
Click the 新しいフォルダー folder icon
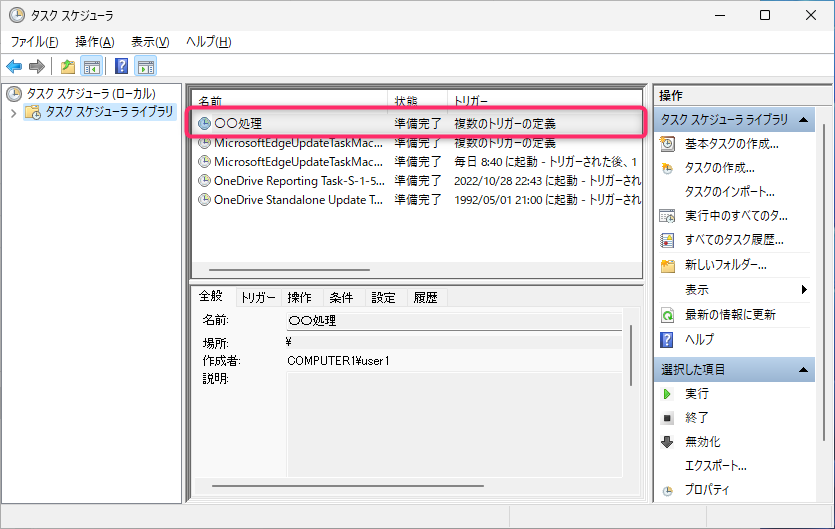click(668, 265)
